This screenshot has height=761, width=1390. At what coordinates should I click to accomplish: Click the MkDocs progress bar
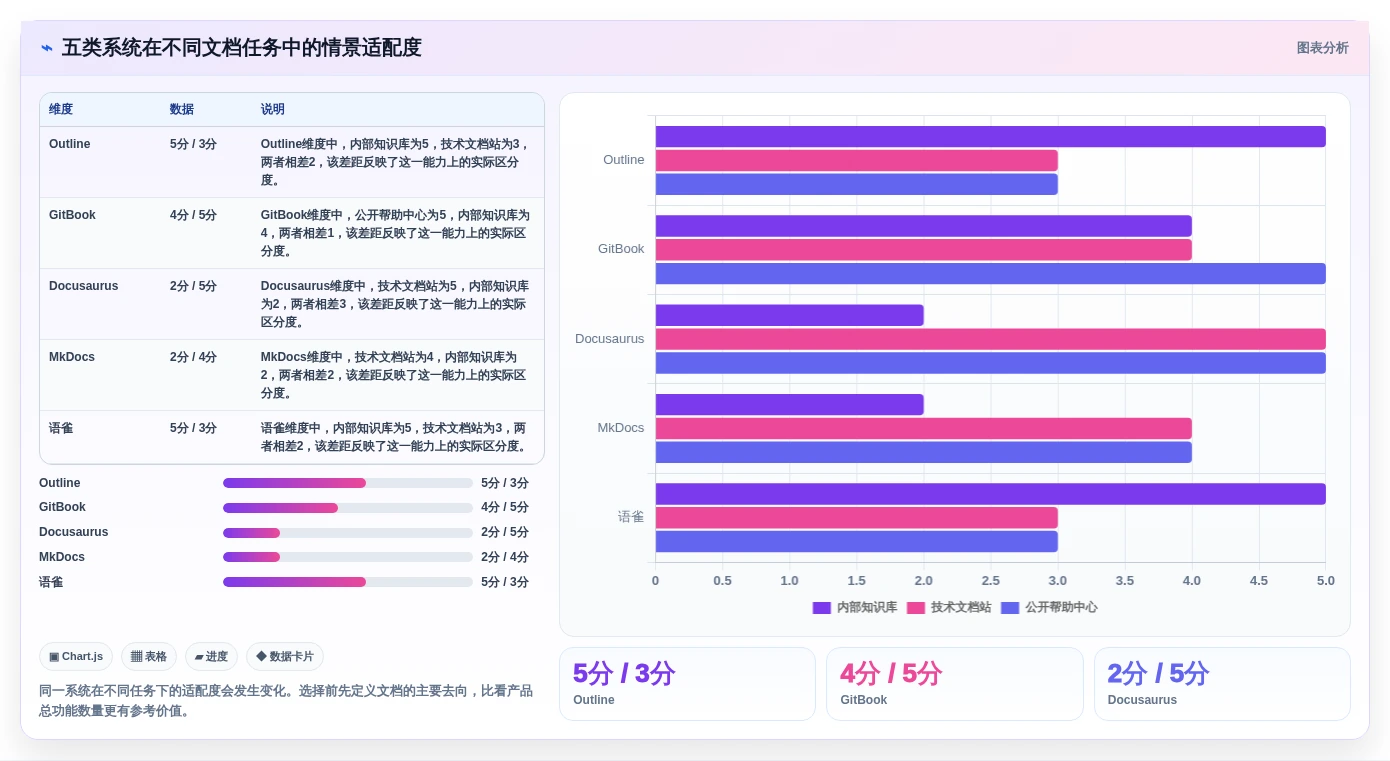[x=348, y=557]
